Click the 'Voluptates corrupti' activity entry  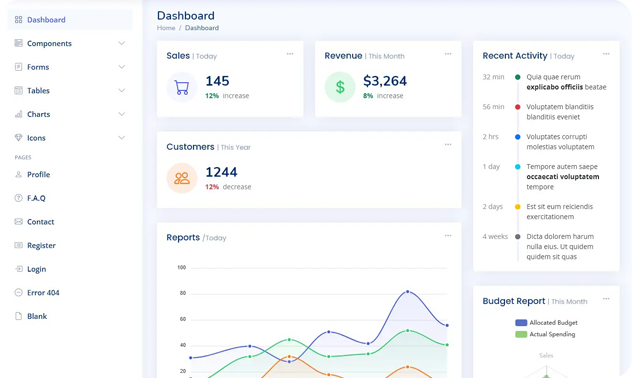point(560,142)
